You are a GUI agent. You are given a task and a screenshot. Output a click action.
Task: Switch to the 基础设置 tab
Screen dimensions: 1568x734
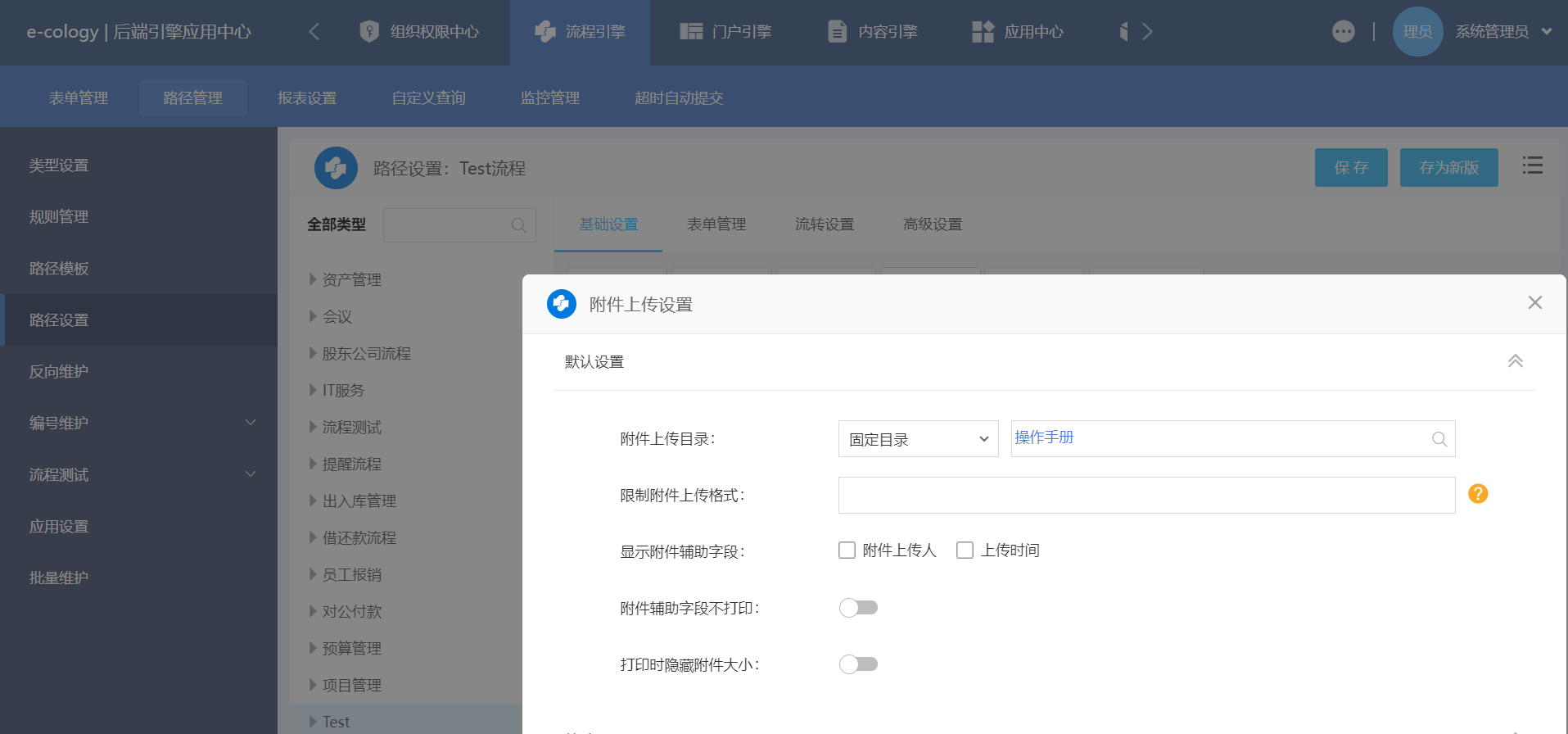coord(608,224)
